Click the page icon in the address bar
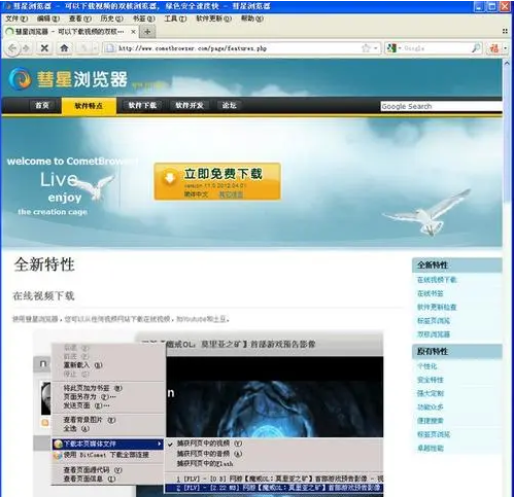514x497 pixels. click(x=110, y=48)
